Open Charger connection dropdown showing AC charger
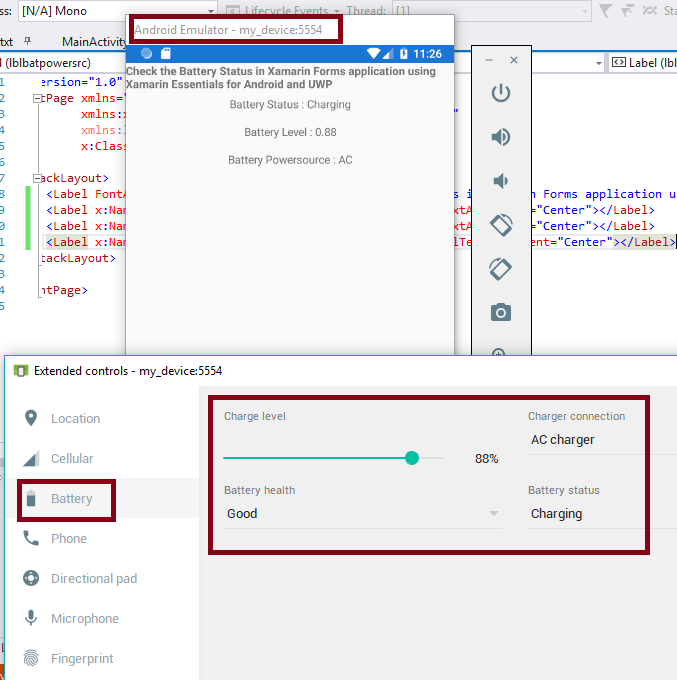The height and width of the screenshot is (680, 677). pyautogui.click(x=602, y=440)
